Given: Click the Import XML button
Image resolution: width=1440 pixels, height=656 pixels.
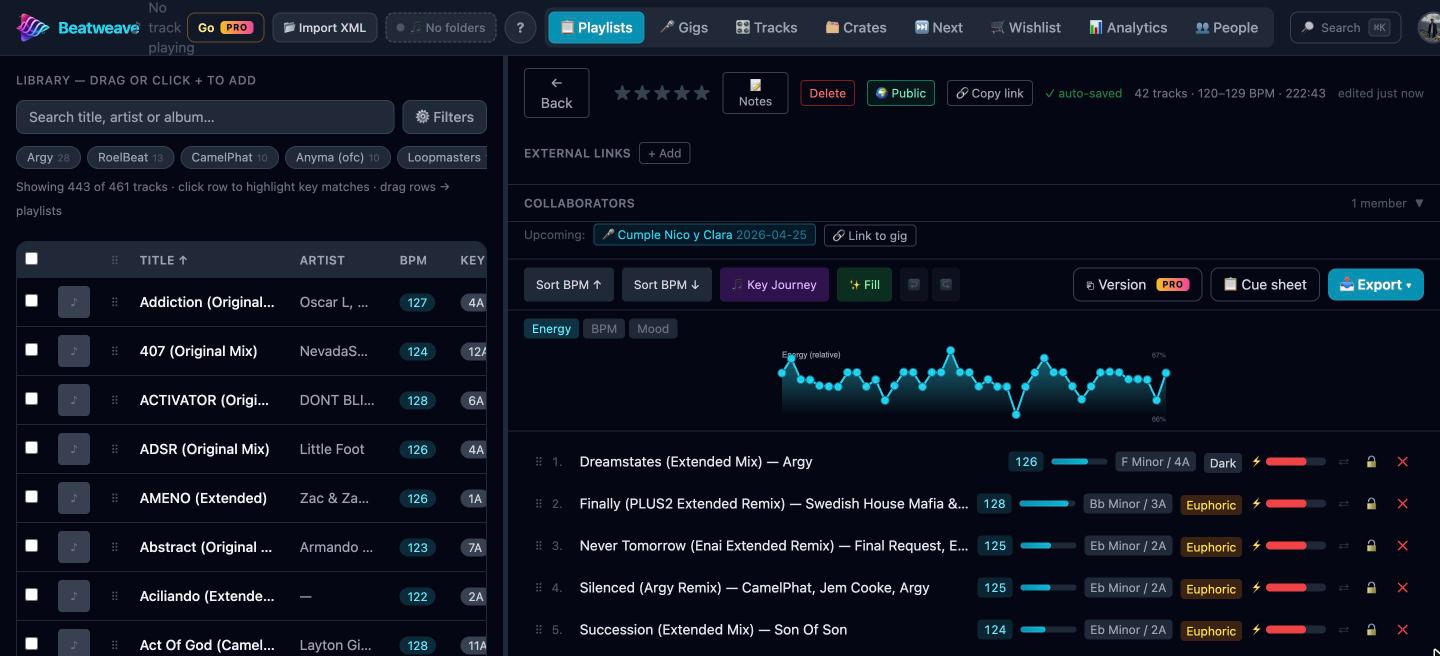Looking at the screenshot, I should point(324,28).
